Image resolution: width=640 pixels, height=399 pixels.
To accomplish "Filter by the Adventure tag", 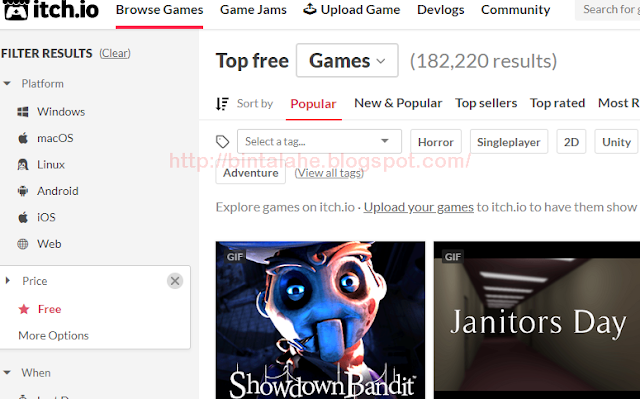I will click(251, 173).
